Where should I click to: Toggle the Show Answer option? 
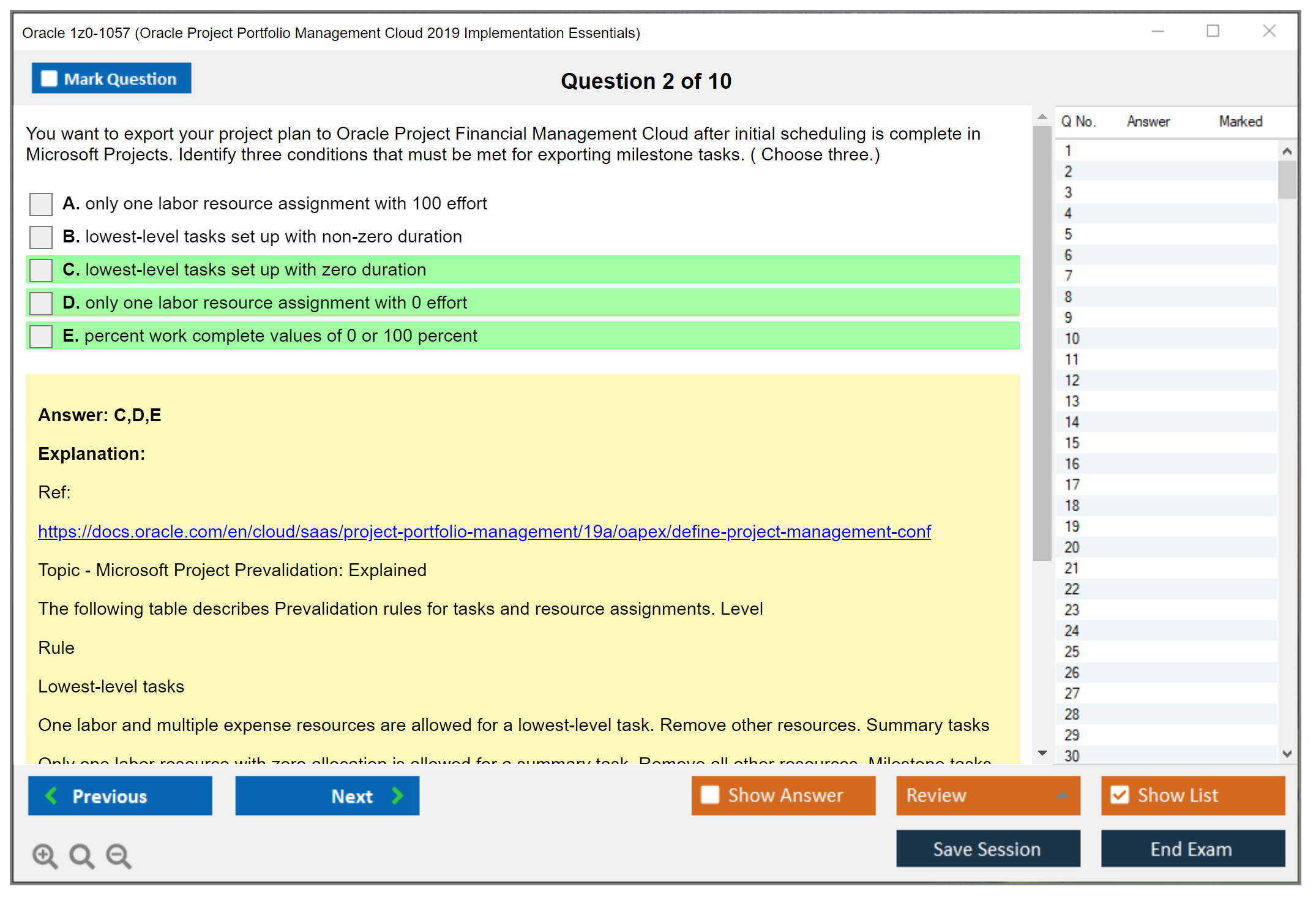(710, 795)
